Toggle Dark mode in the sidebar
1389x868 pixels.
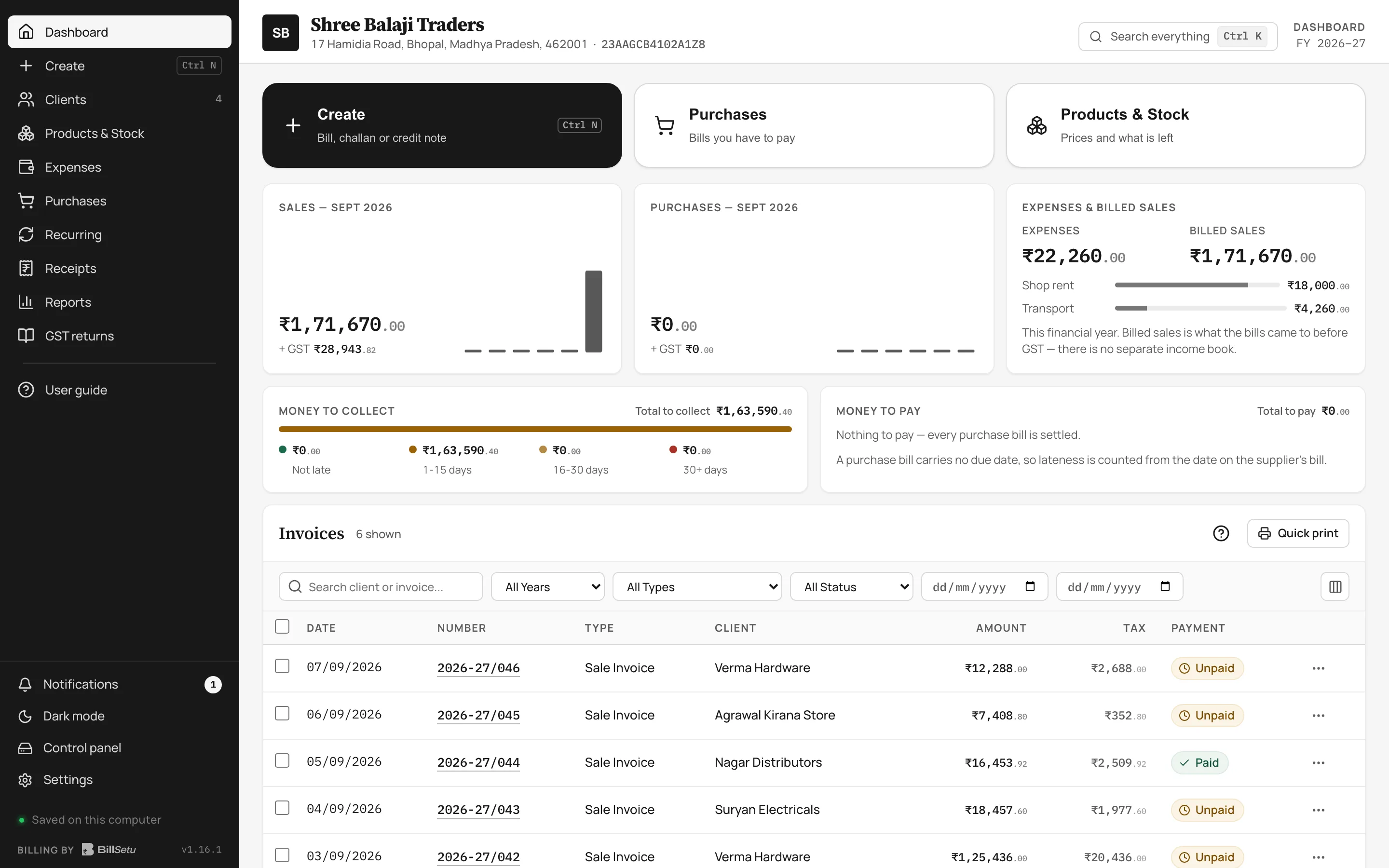pos(120,716)
